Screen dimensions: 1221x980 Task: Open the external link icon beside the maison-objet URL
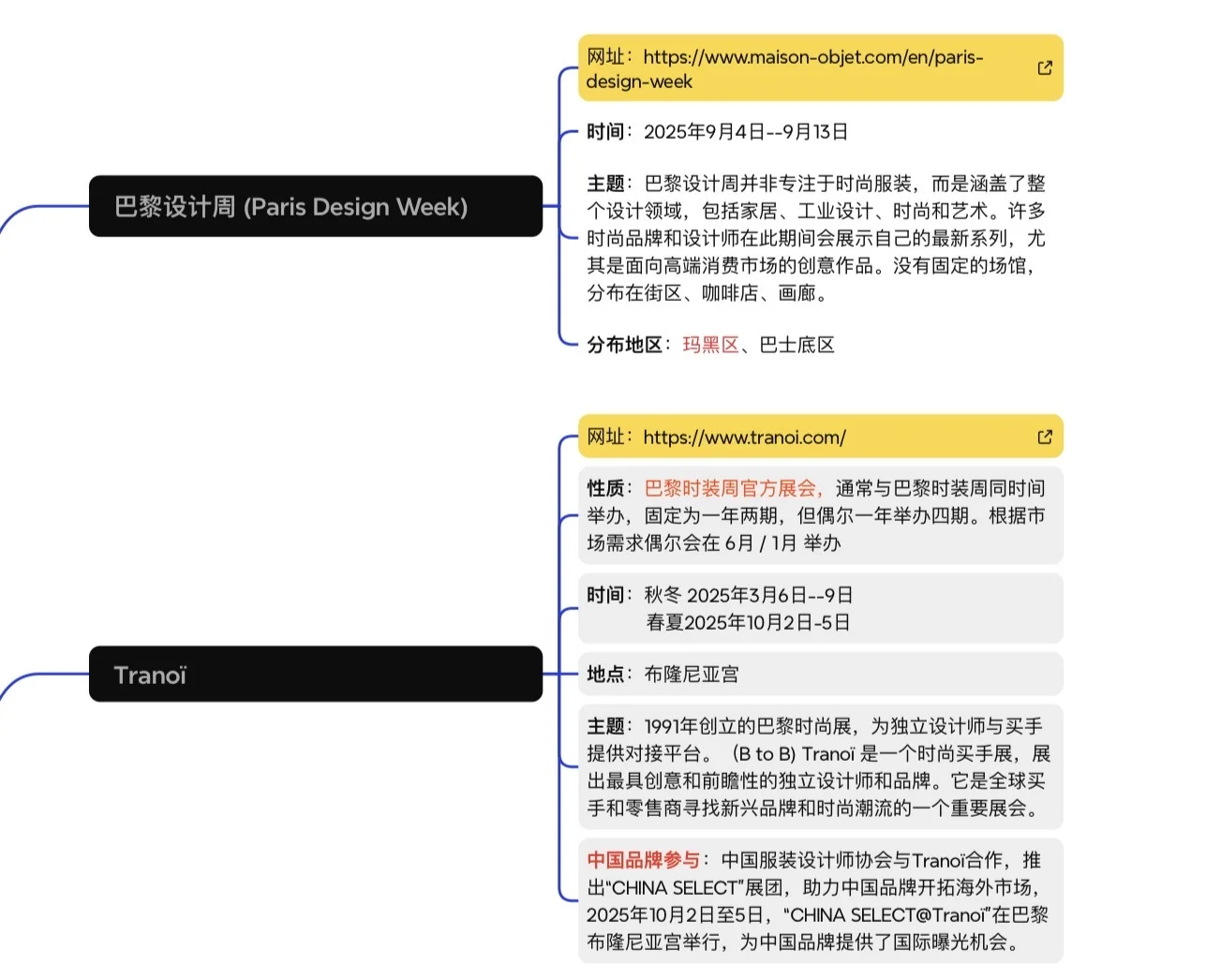(1044, 67)
